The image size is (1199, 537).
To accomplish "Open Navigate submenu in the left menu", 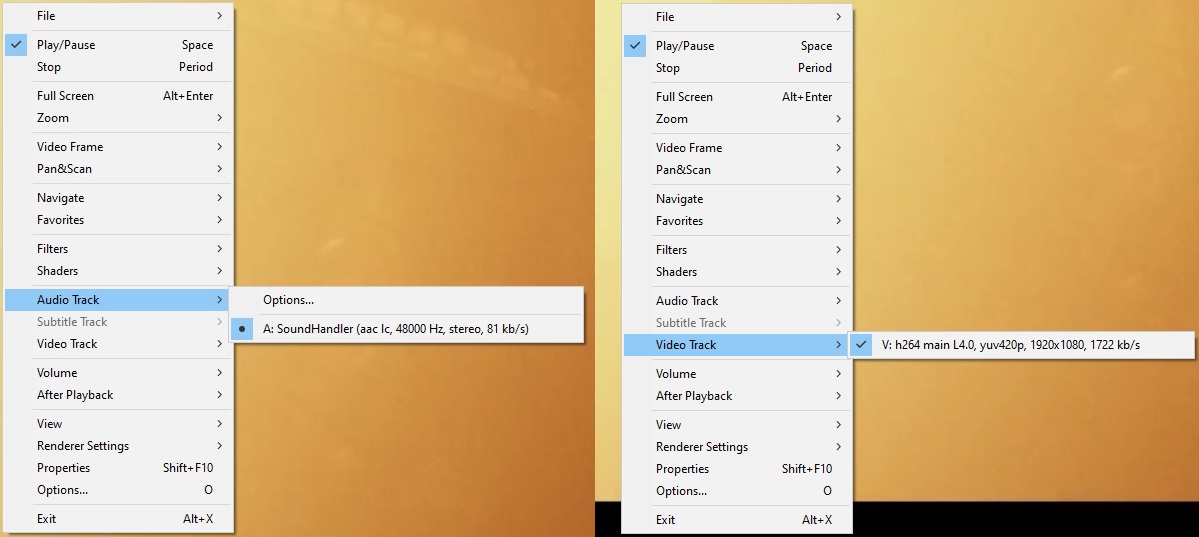I will coord(61,198).
